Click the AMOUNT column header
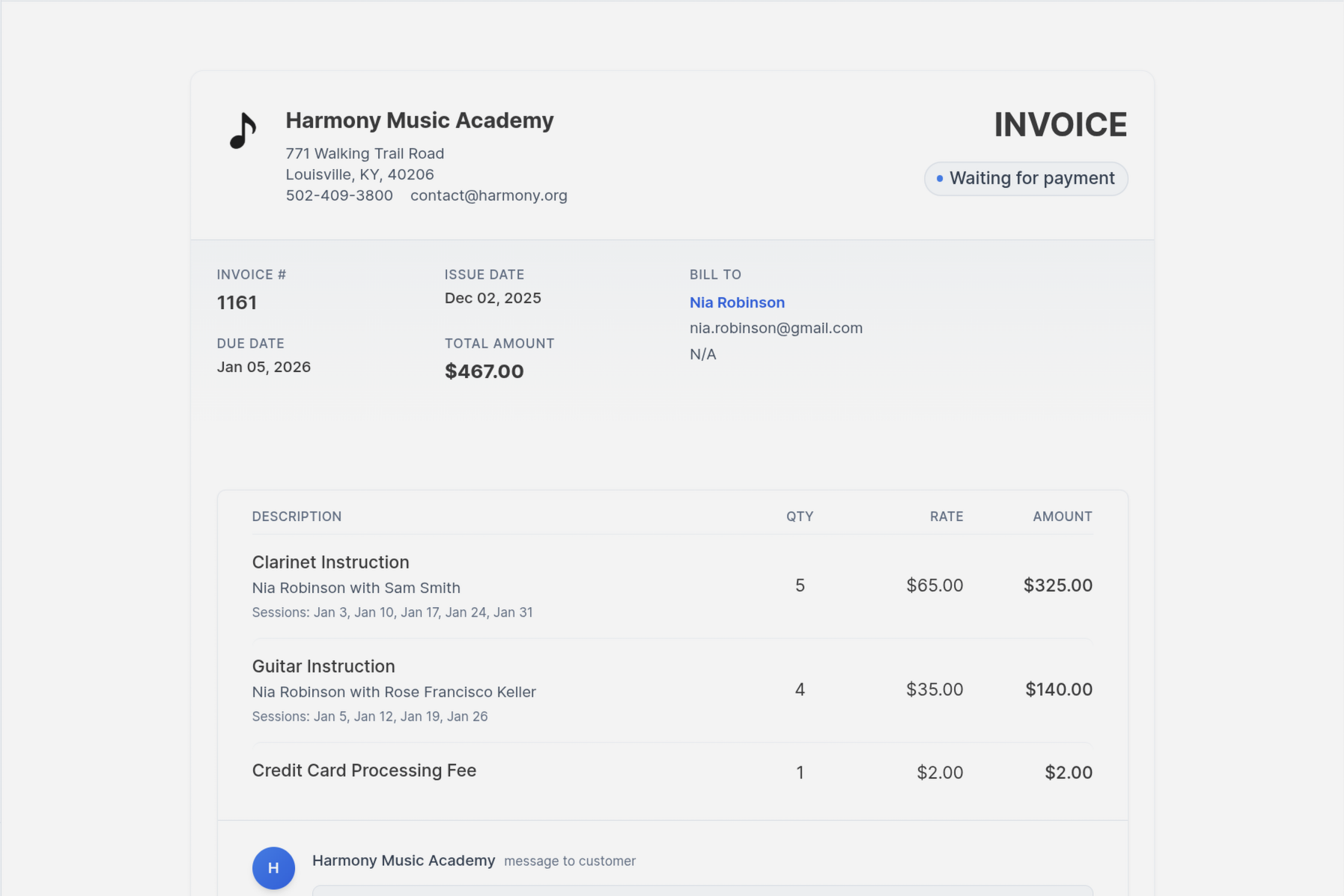The width and height of the screenshot is (1344, 896). (1062, 516)
